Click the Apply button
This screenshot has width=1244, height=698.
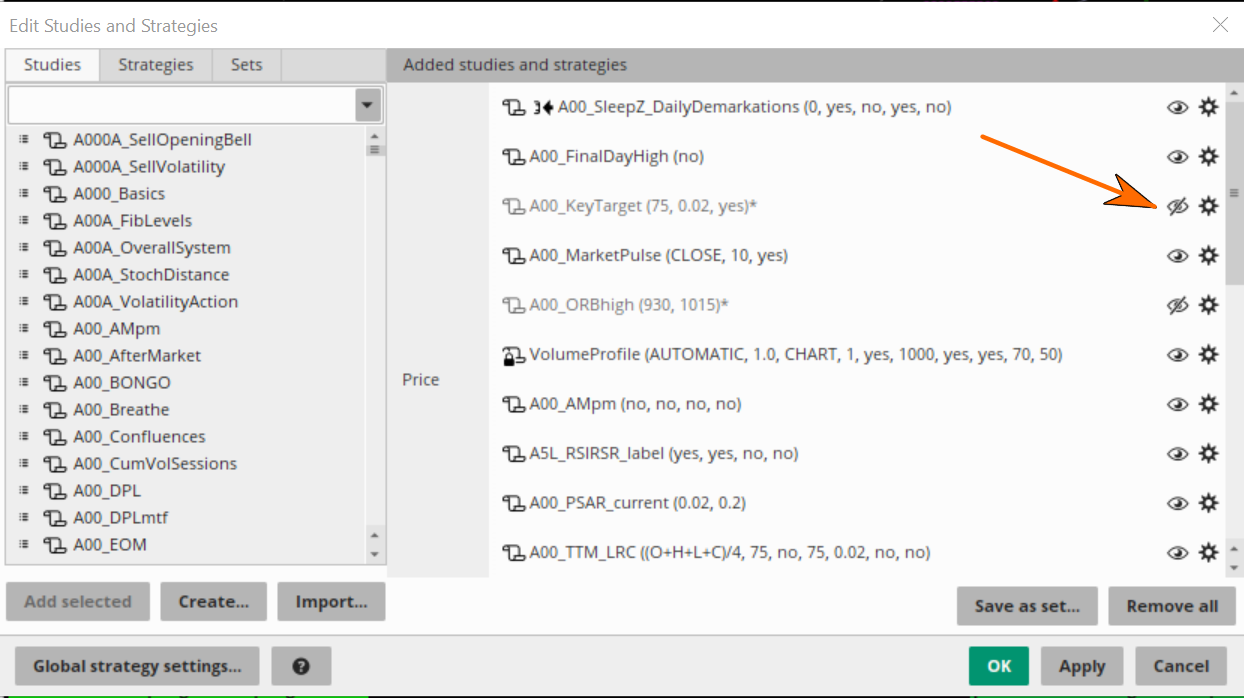(x=1082, y=666)
